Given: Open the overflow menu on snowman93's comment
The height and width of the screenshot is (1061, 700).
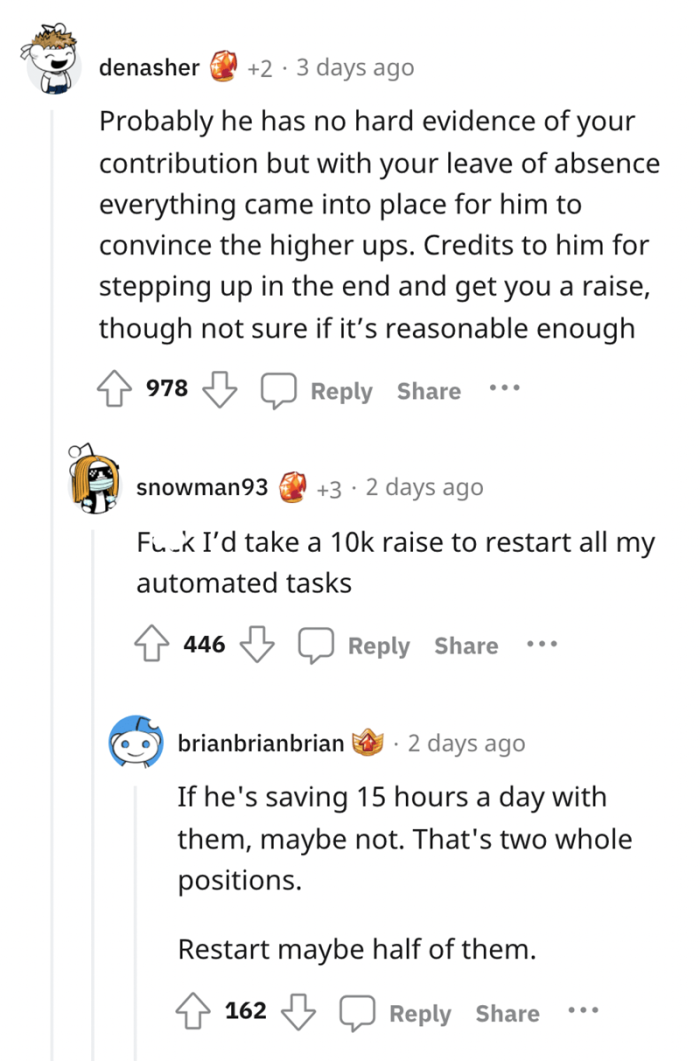Looking at the screenshot, I should click(541, 645).
